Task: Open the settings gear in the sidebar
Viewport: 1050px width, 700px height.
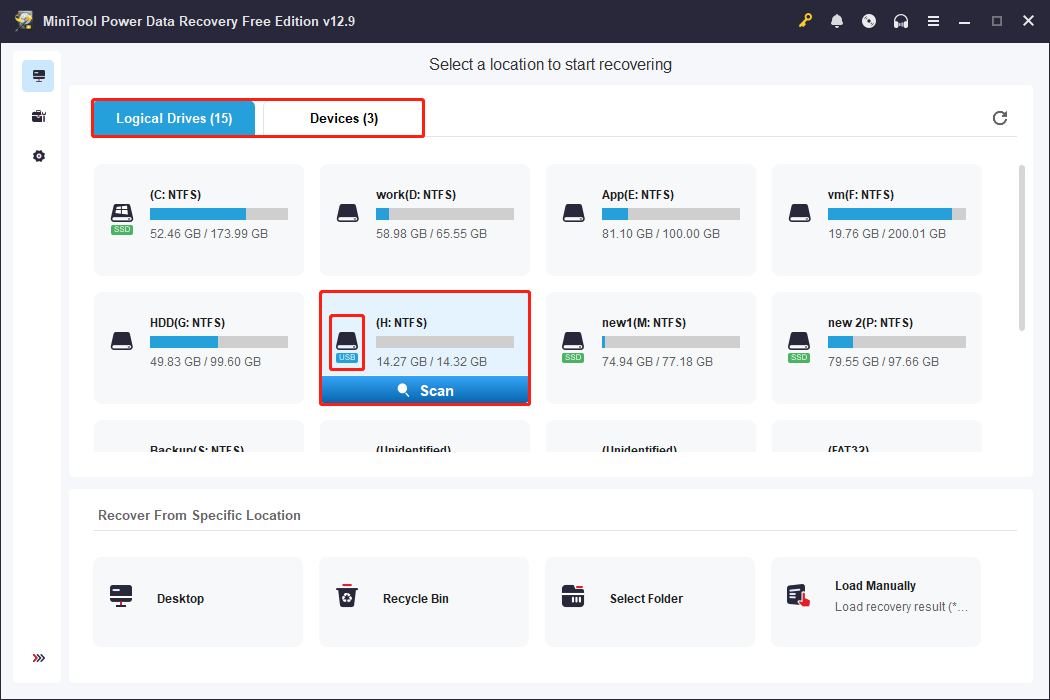Action: click(x=38, y=156)
